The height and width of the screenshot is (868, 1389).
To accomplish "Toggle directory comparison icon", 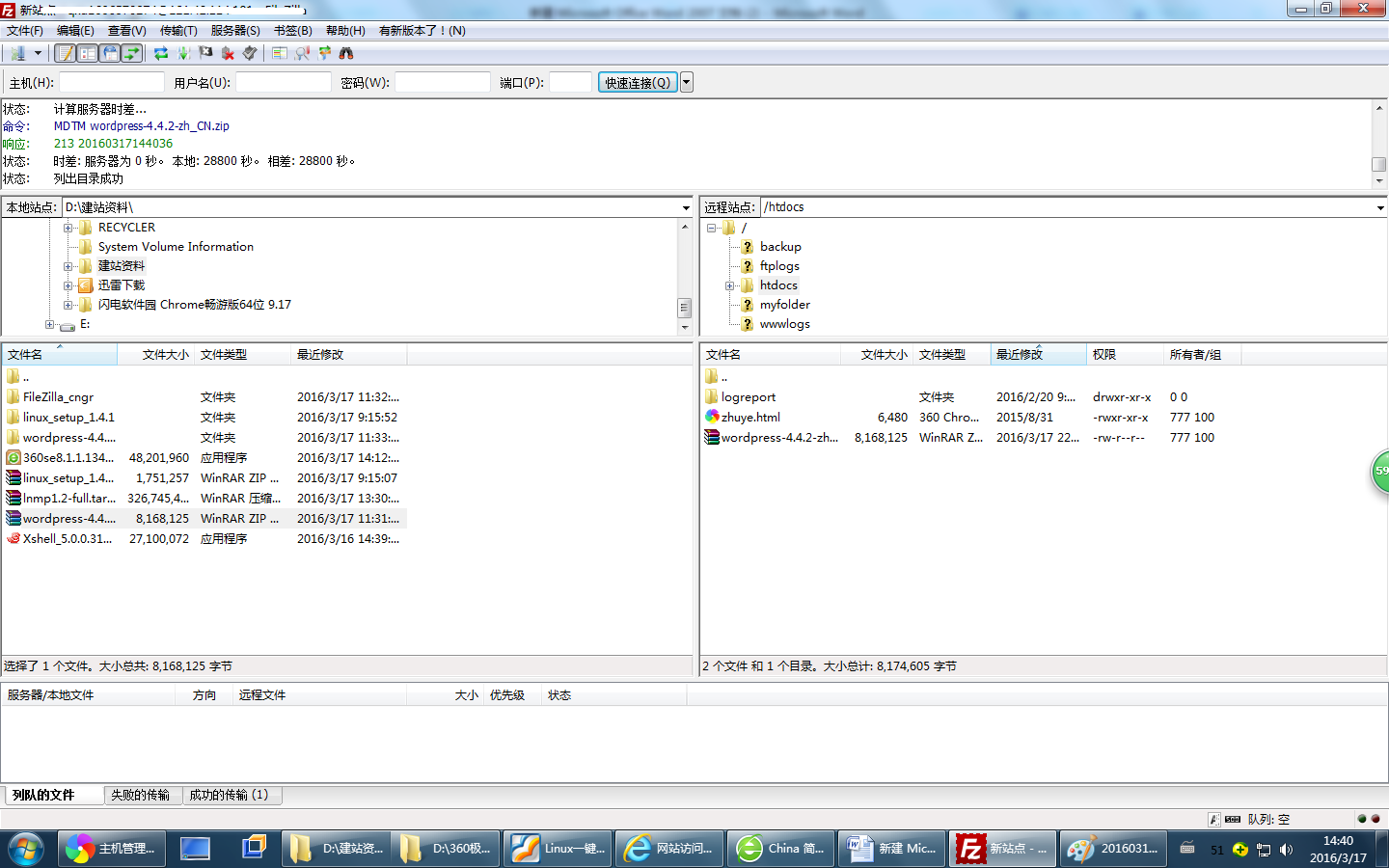I will [x=302, y=53].
